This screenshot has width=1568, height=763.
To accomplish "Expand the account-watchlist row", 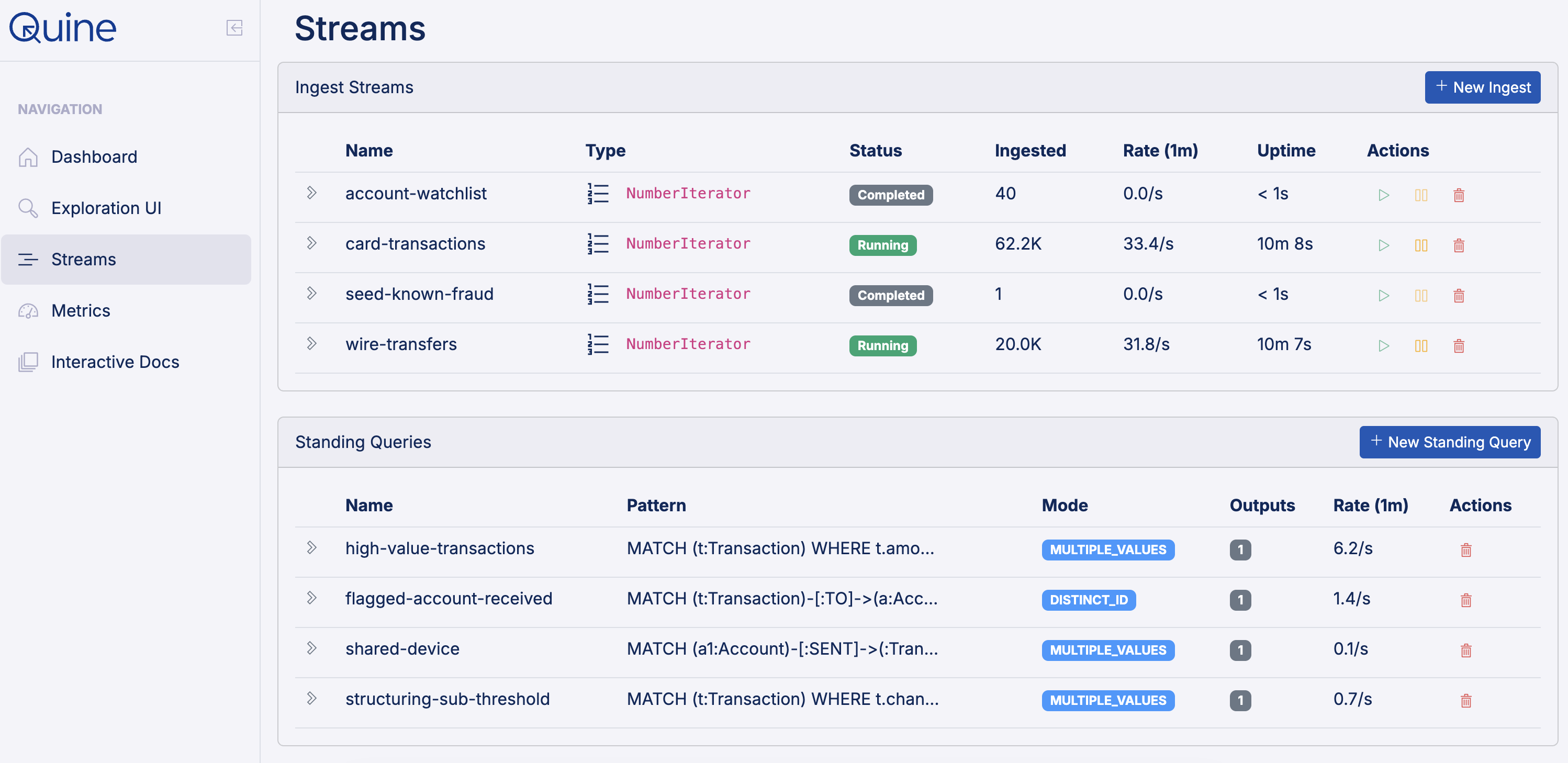I will tap(311, 193).
